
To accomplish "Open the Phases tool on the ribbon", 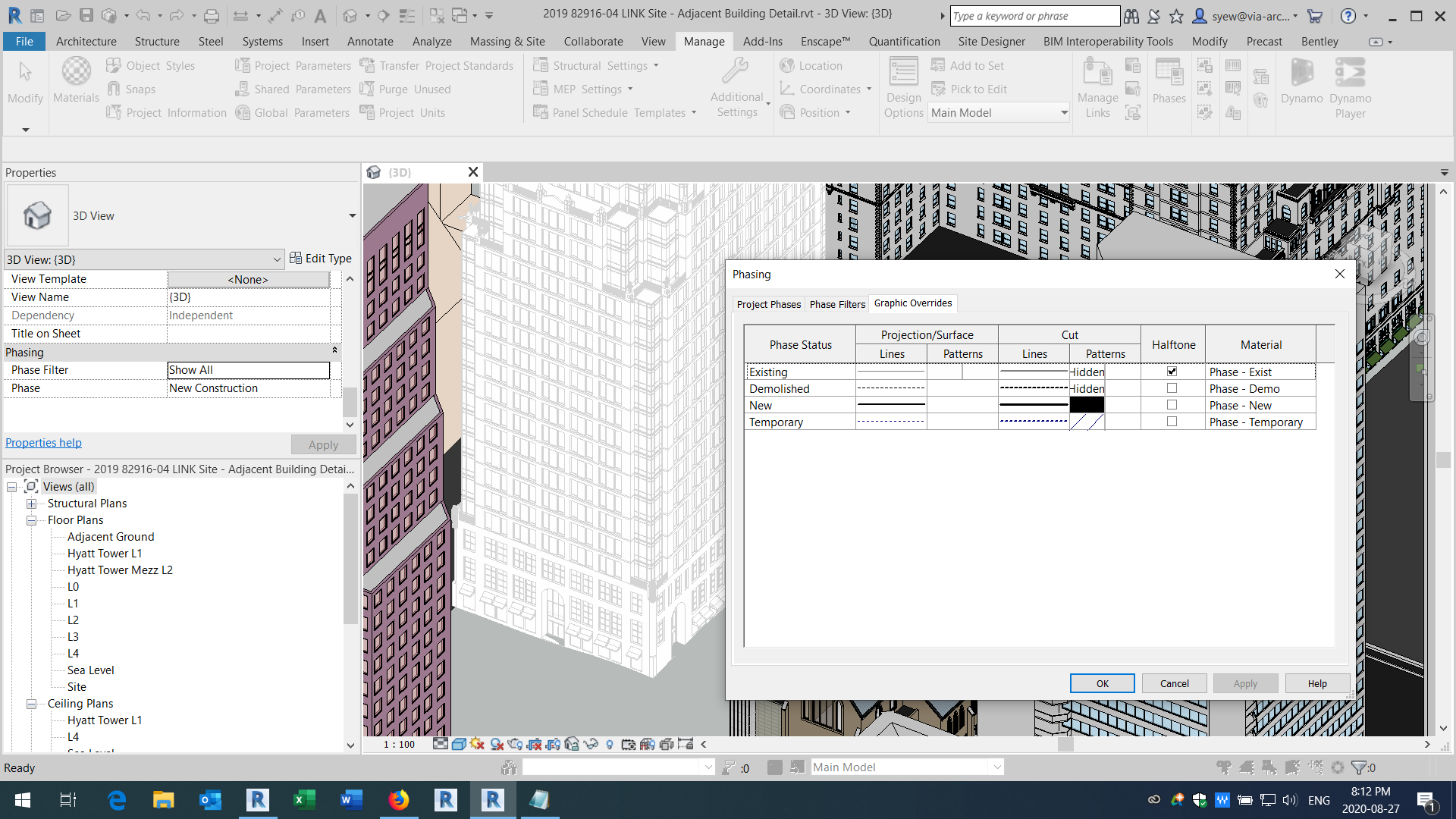I will (1168, 83).
